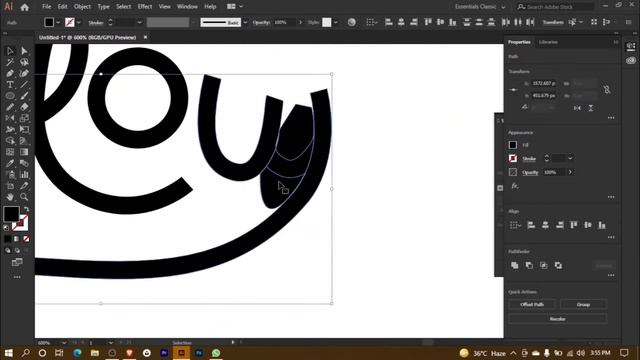This screenshot has height=360, width=640.
Task: Select the Untitled-1 document tab
Action: click(87, 37)
